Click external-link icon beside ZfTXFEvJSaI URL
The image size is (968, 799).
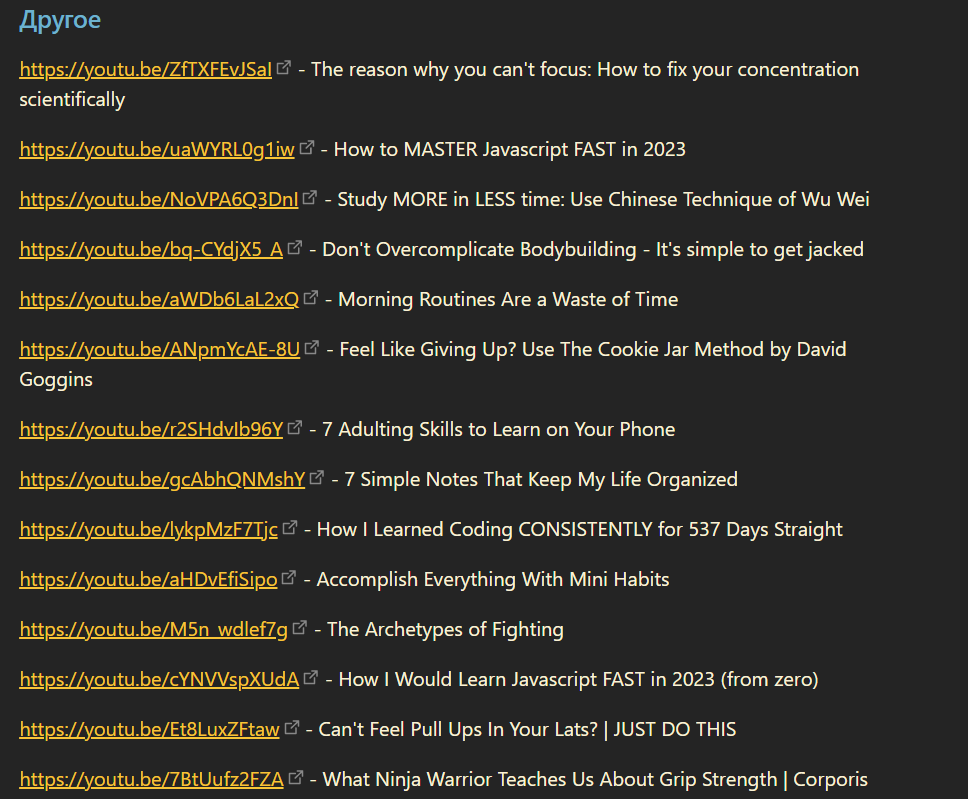point(284,68)
